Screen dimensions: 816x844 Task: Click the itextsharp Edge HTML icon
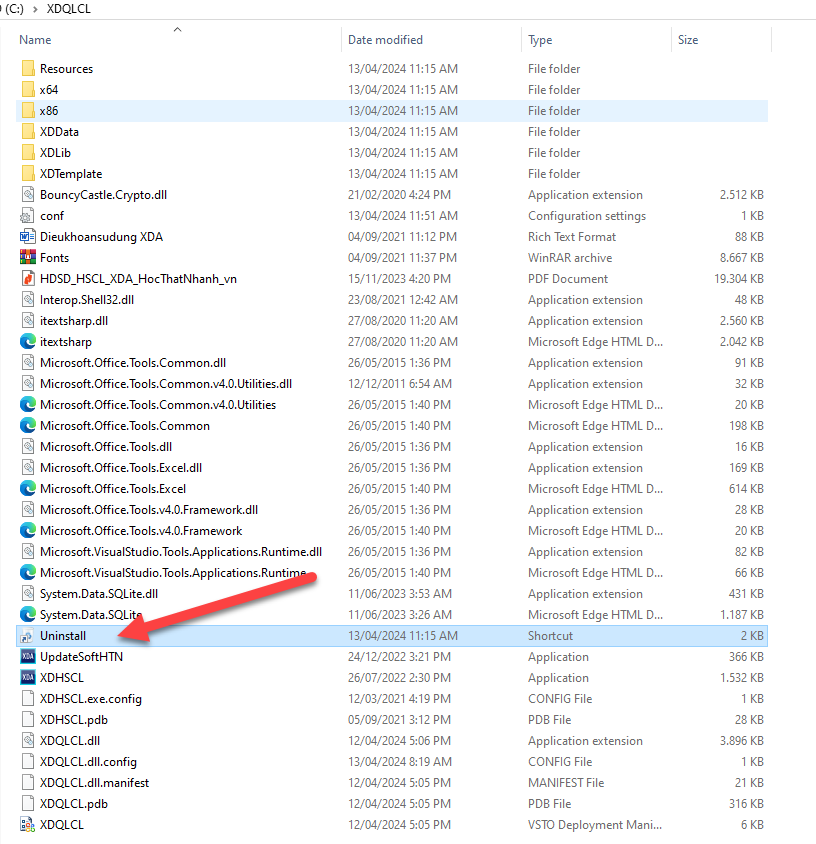coord(28,341)
